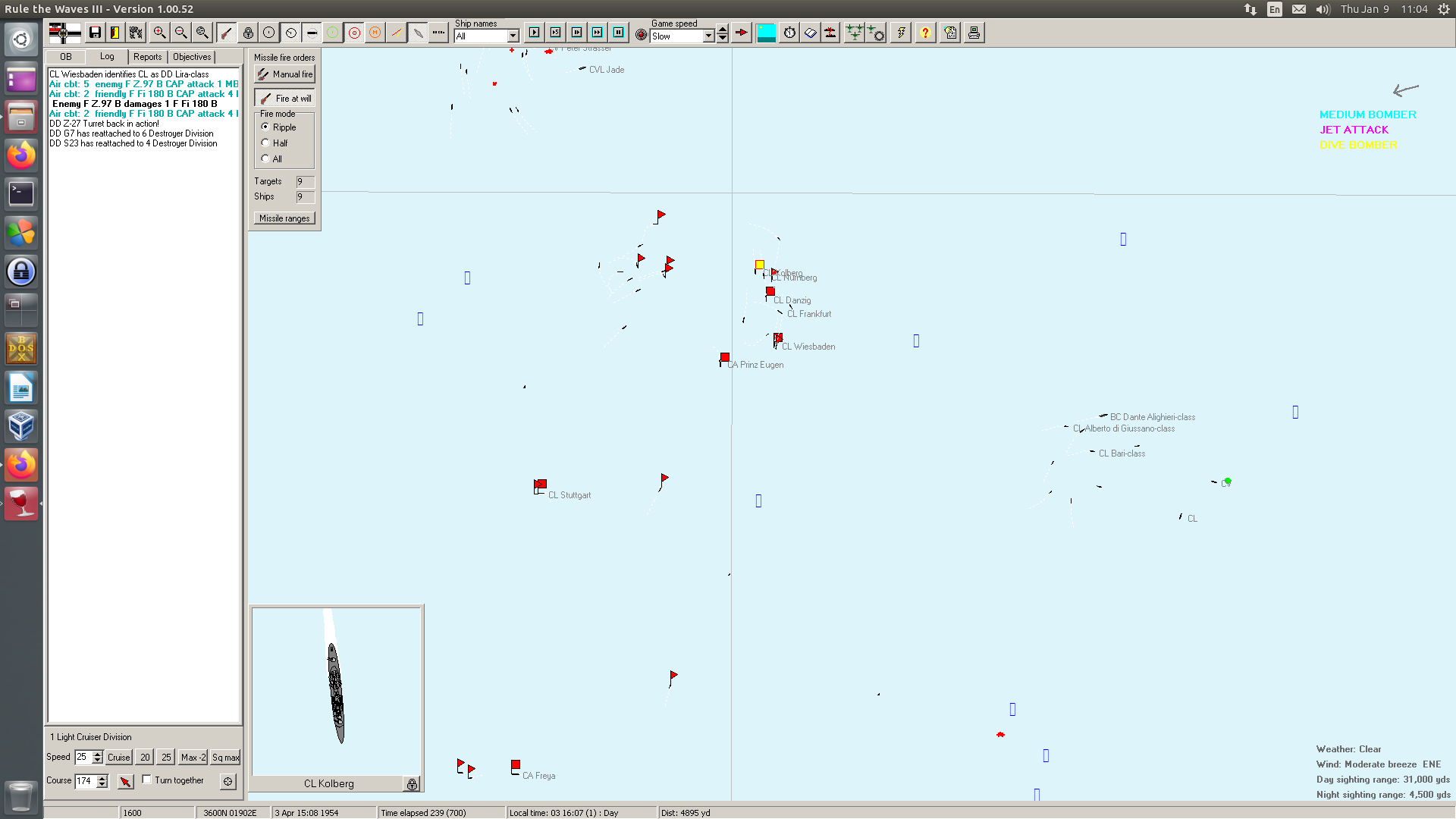The image size is (1456, 819).
Task: Open the blue book icon
Action: [x=811, y=33]
